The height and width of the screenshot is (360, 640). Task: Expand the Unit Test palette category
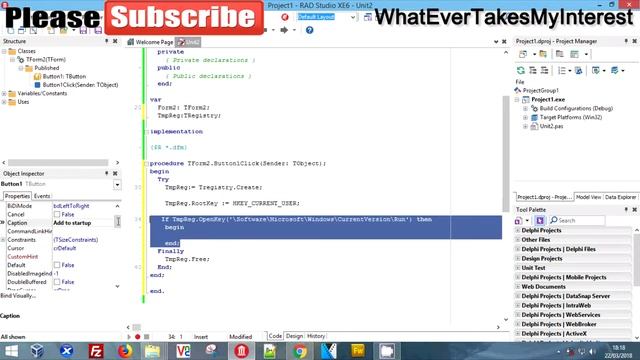coord(518,268)
